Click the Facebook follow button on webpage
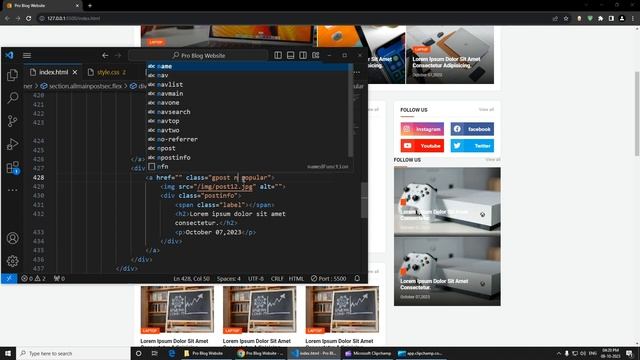This screenshot has width=640, height=360. pos(472,129)
